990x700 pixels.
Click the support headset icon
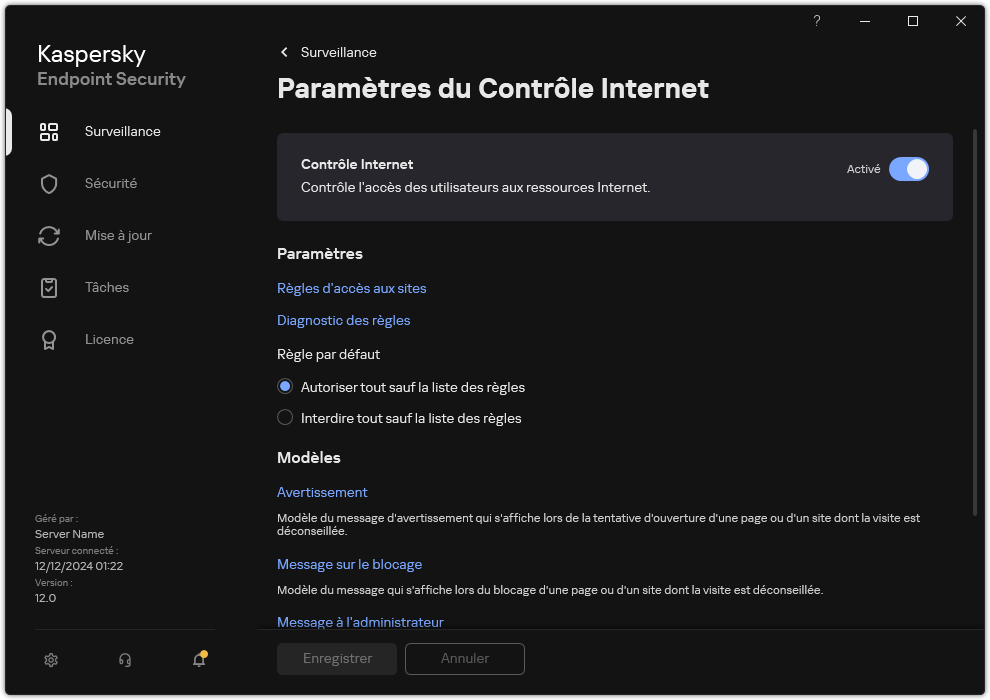(x=124, y=660)
